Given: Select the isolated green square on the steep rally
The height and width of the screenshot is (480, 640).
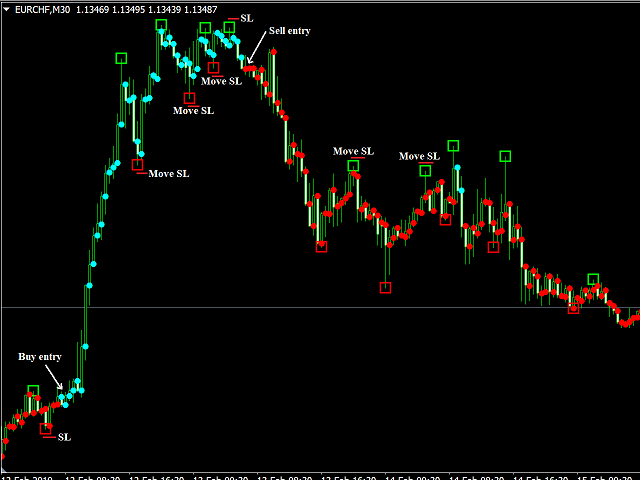Looking at the screenshot, I should [x=121, y=58].
